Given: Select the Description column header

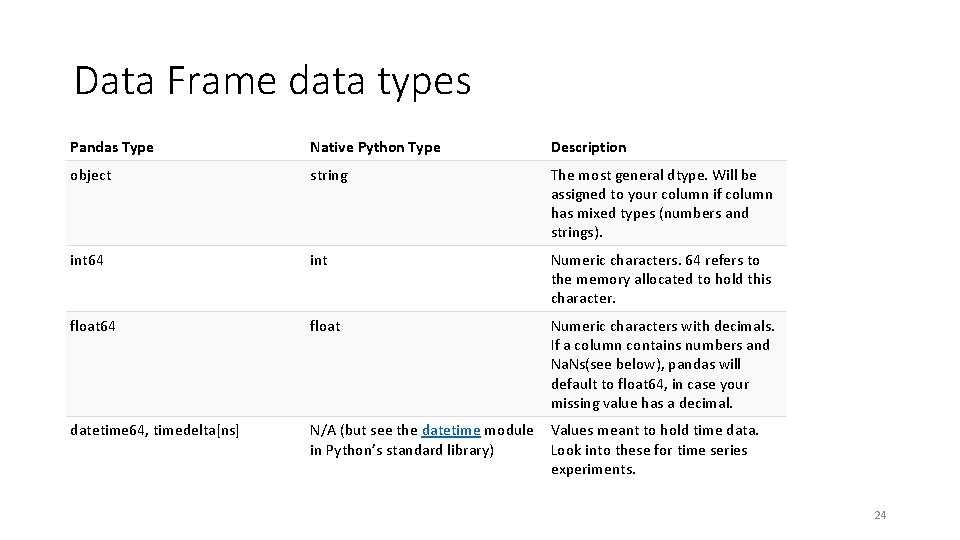Looking at the screenshot, I should 588,147.
